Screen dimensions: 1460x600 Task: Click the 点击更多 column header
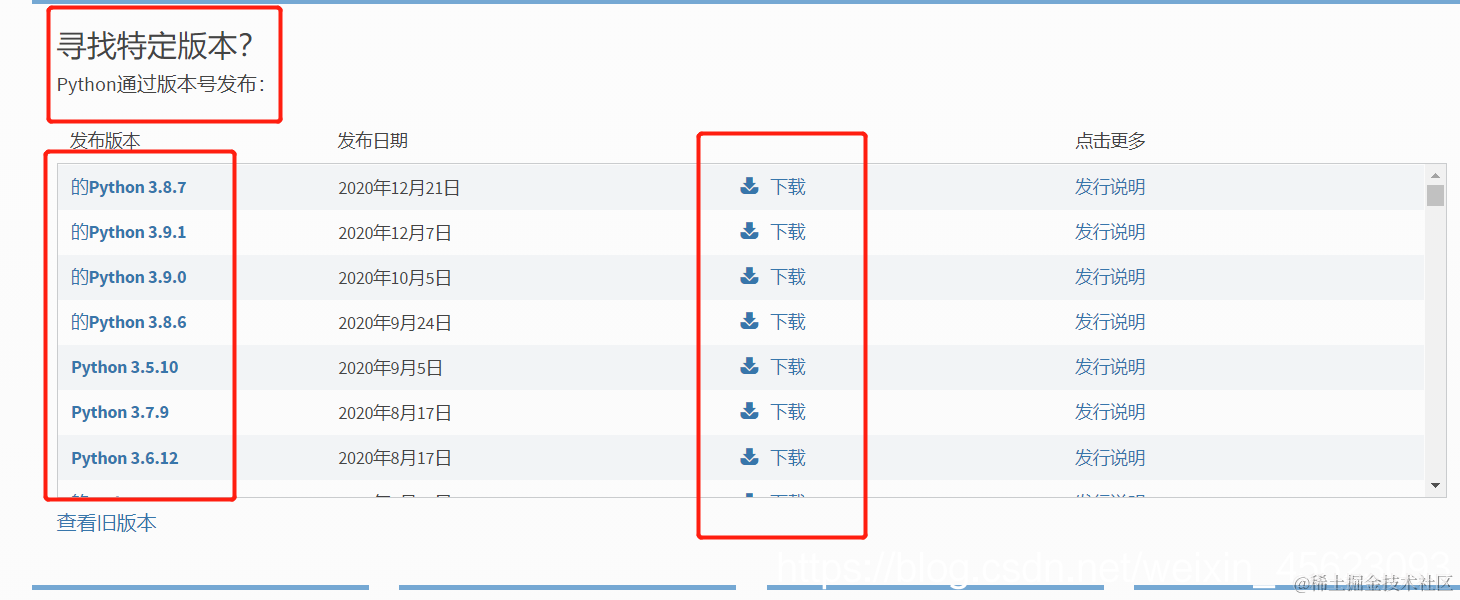click(x=1110, y=141)
